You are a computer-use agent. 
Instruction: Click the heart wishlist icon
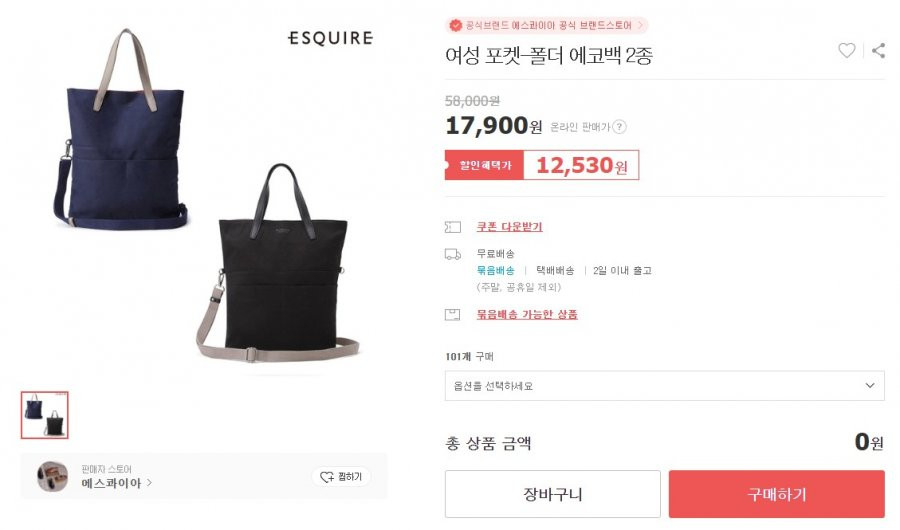(x=847, y=51)
